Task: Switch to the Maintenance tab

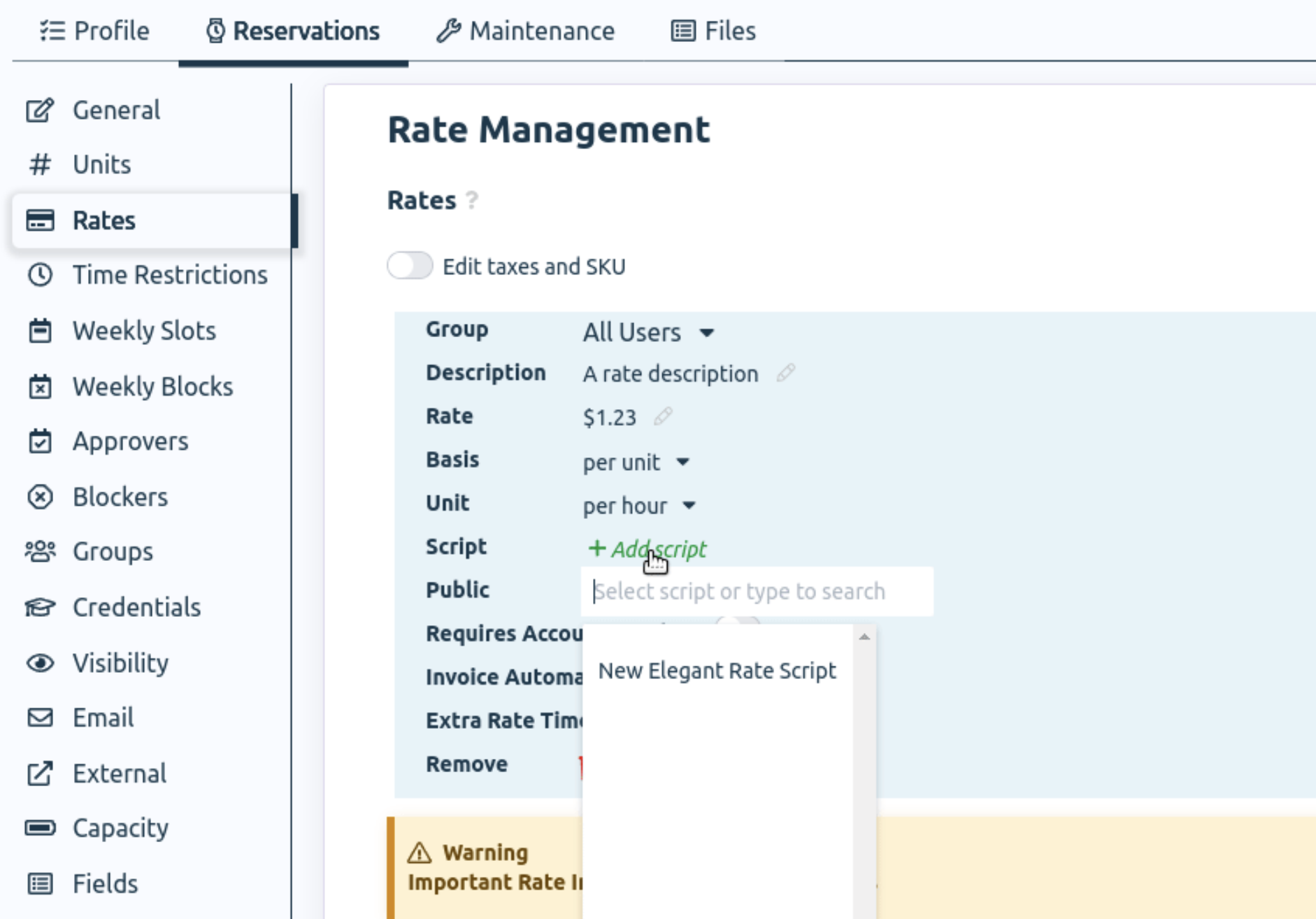Action: 527,31
